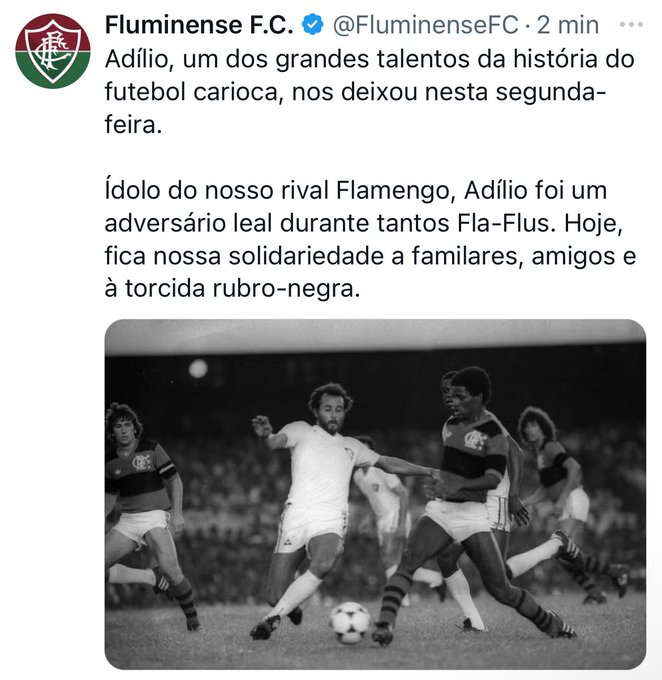Click the word Fla-Flus in the tweet

click(x=506, y=223)
